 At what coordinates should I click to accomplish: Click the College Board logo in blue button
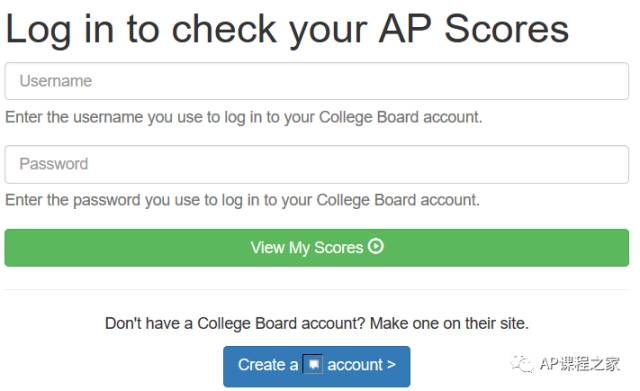click(313, 364)
